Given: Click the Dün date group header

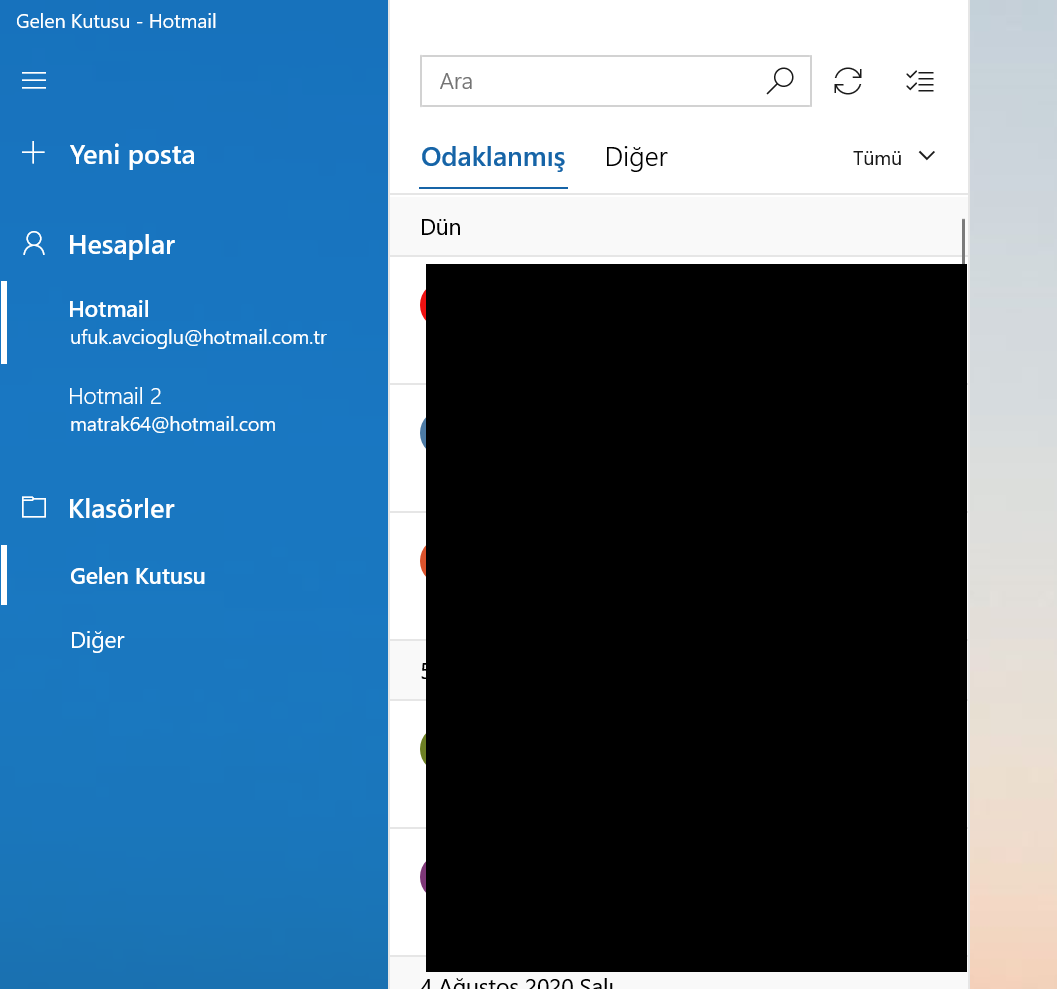Looking at the screenshot, I should pyautogui.click(x=678, y=227).
